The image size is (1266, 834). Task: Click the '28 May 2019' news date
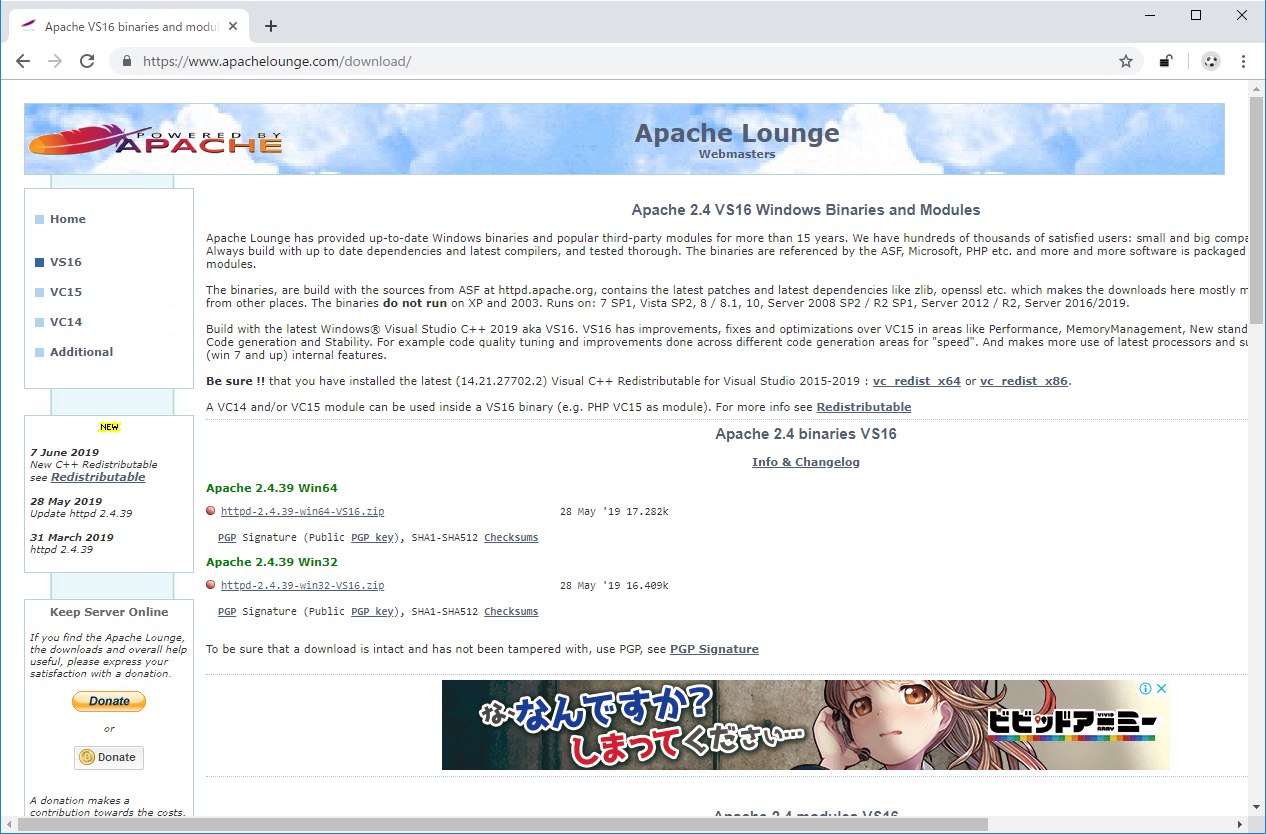pos(66,502)
